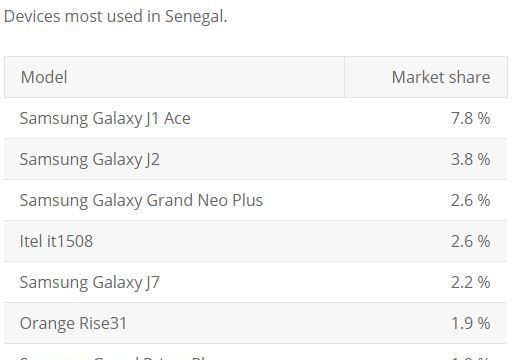Click the 2.2 % market share value
The height and width of the screenshot is (360, 514).
[470, 282]
